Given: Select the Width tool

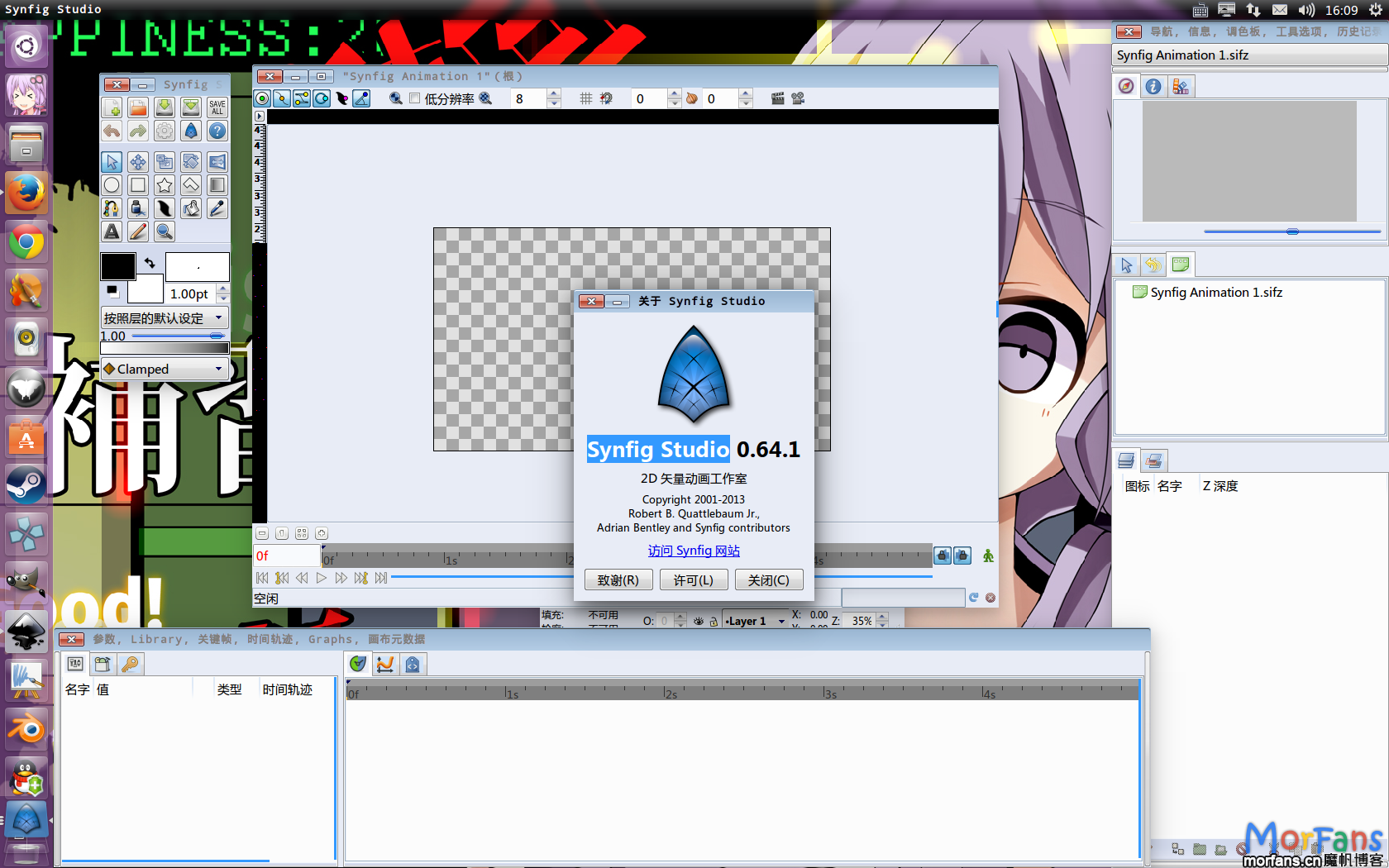Looking at the screenshot, I should [x=165, y=208].
